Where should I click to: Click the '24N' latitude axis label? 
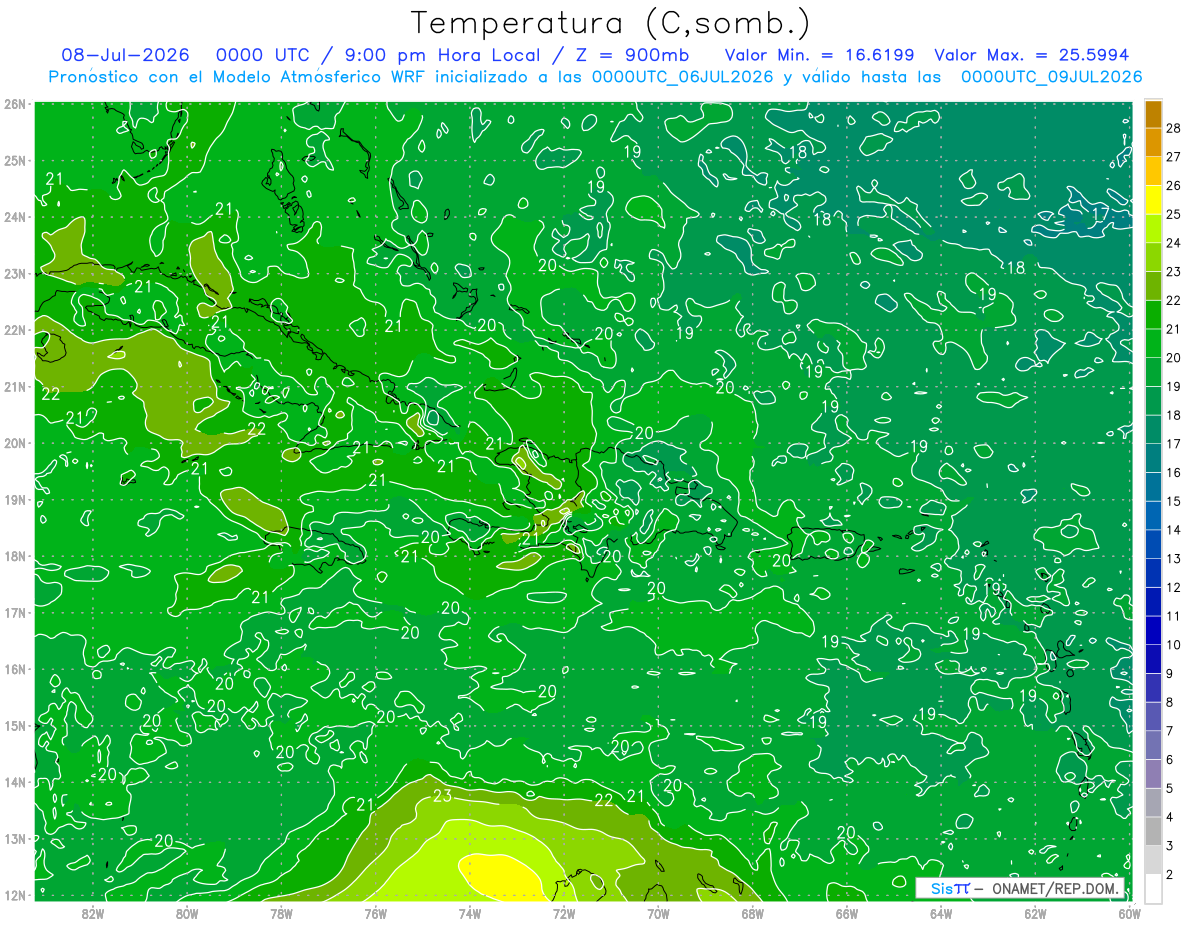tap(17, 216)
